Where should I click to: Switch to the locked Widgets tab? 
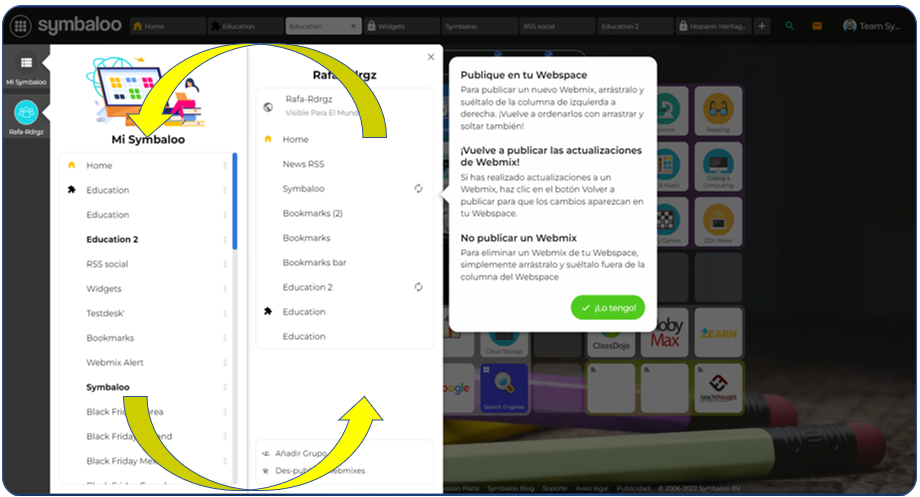[x=402, y=26]
